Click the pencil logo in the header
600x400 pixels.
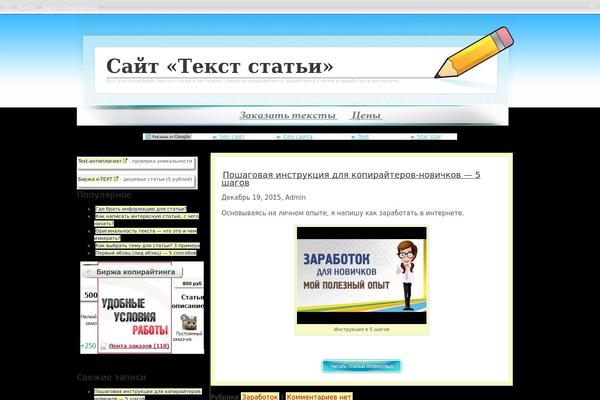[474, 53]
